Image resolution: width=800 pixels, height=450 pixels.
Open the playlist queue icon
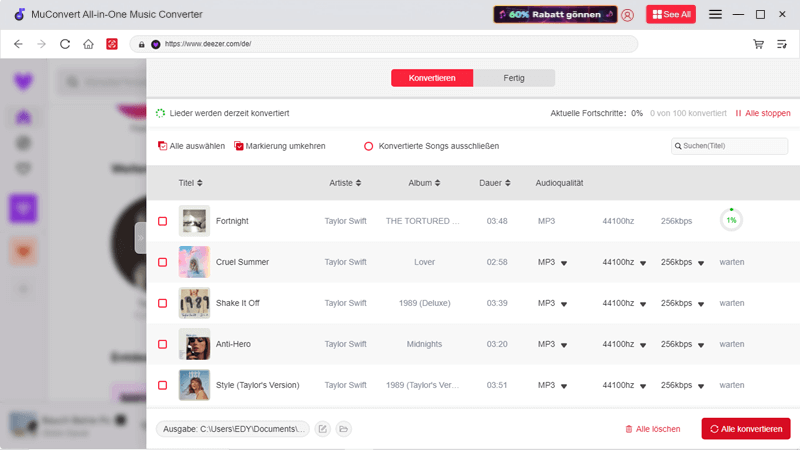coord(782,44)
